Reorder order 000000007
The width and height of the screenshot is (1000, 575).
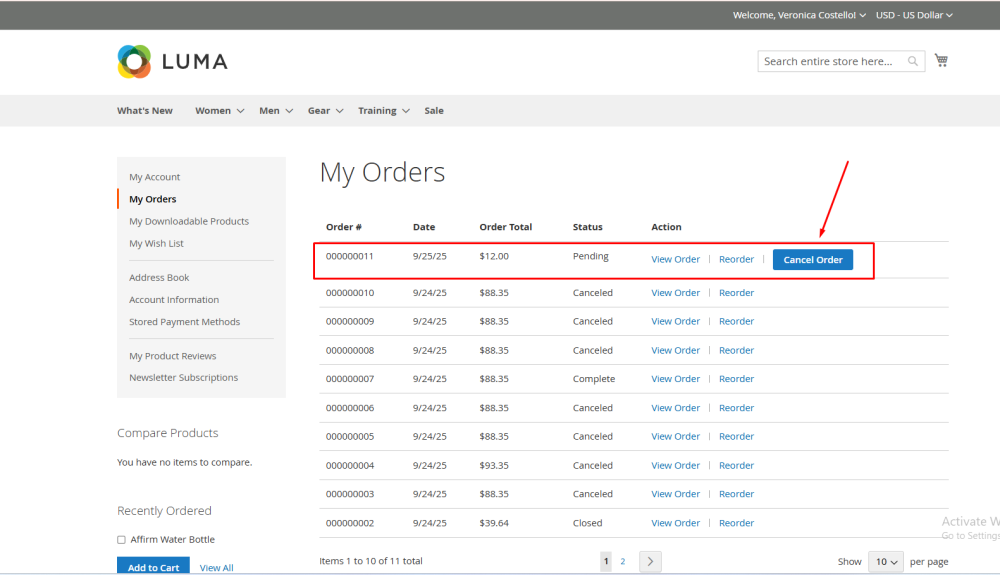(x=736, y=379)
